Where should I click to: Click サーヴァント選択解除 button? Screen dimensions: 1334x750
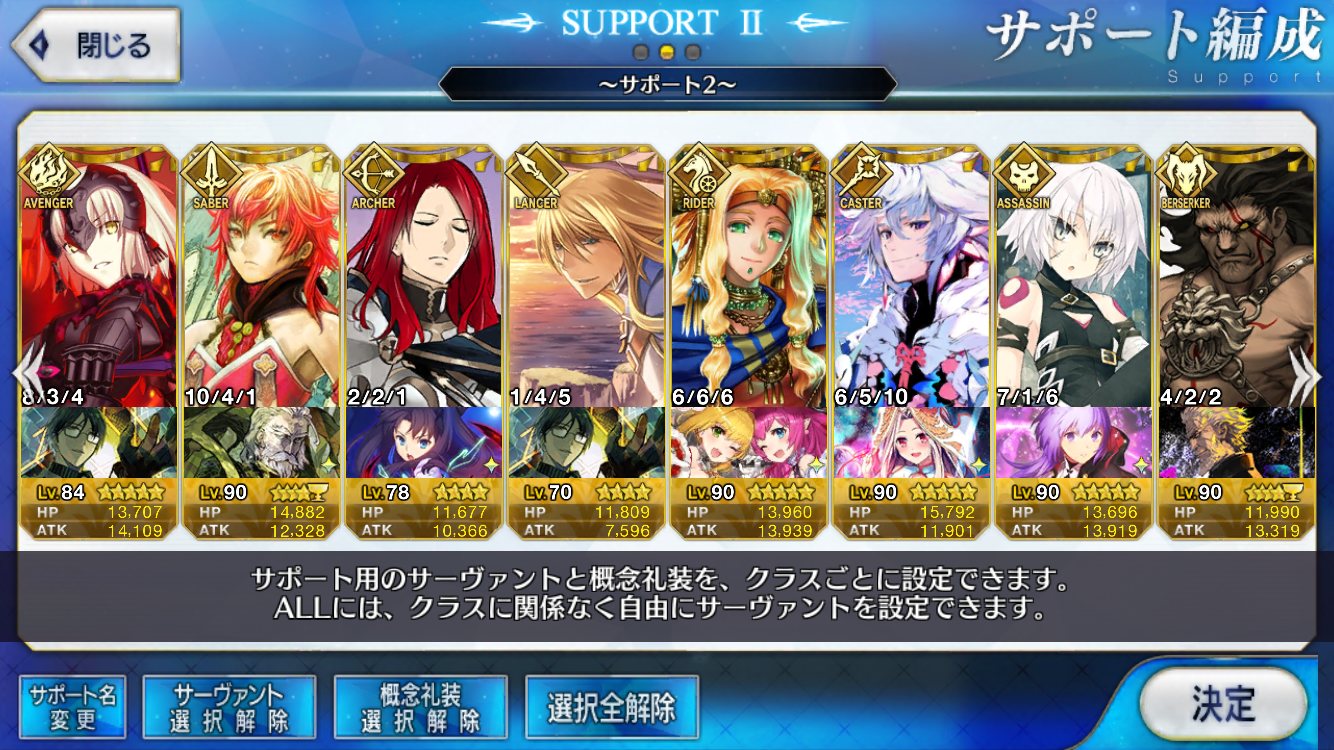pos(229,708)
